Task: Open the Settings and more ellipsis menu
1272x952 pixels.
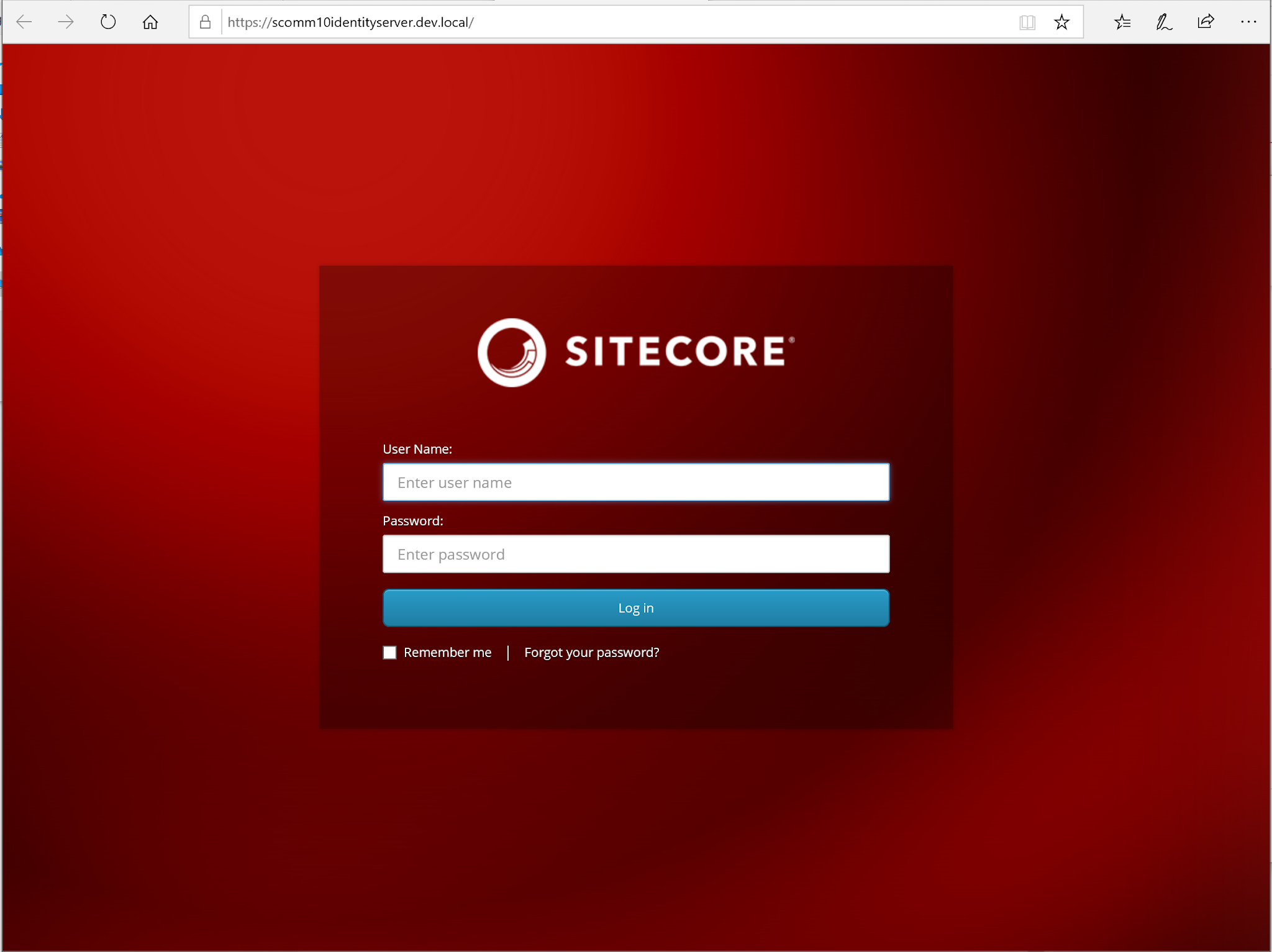Action: 1248,22
